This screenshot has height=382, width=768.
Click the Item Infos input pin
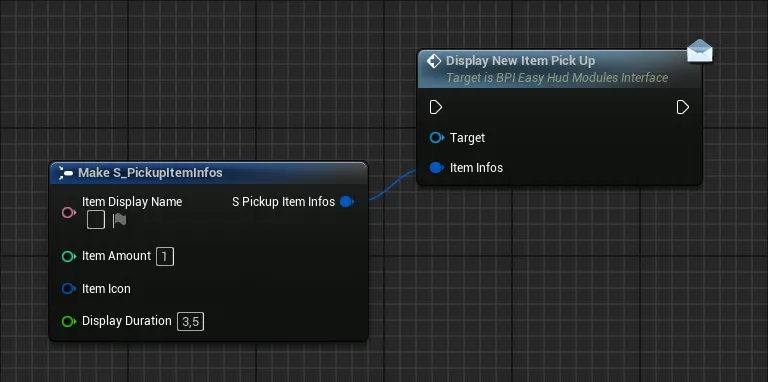click(x=436, y=167)
